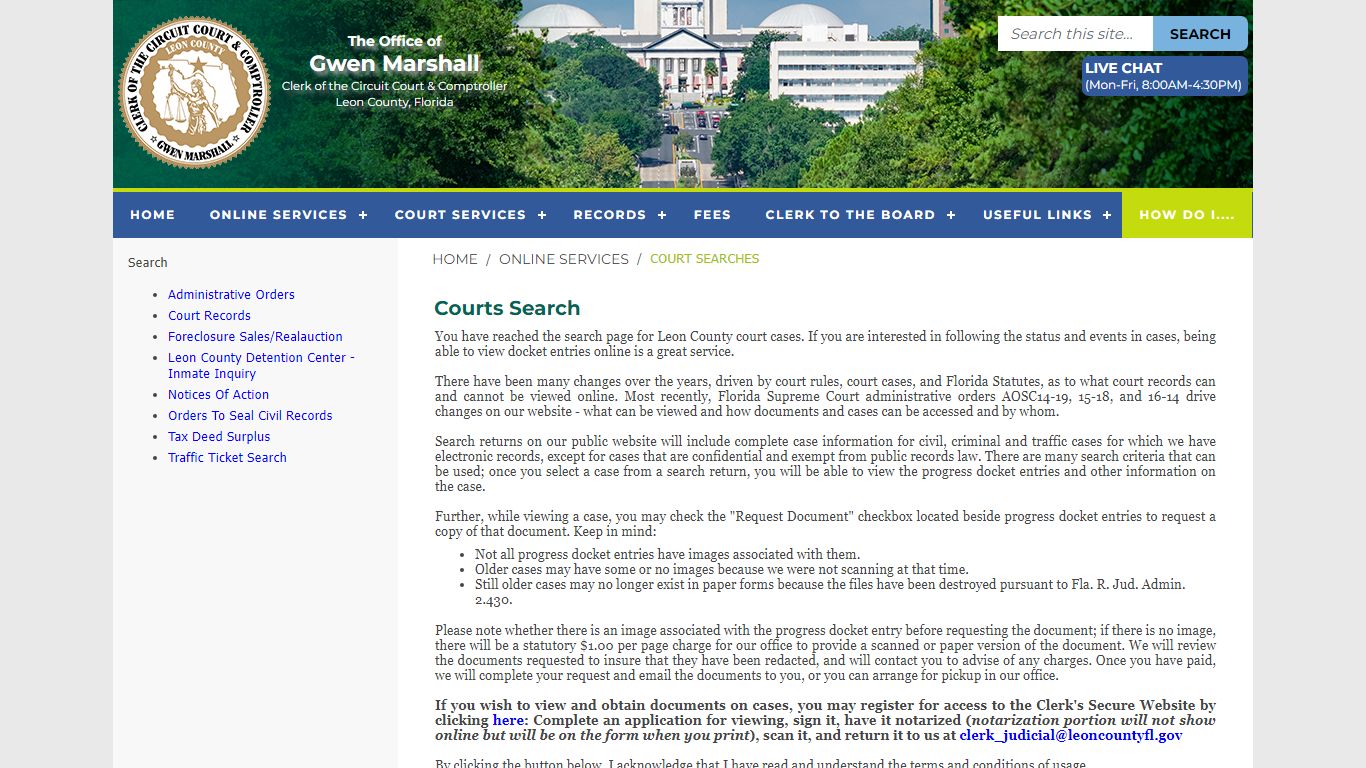
Task: Open Foreclosure Sales/Realauction link
Action: 255,337
